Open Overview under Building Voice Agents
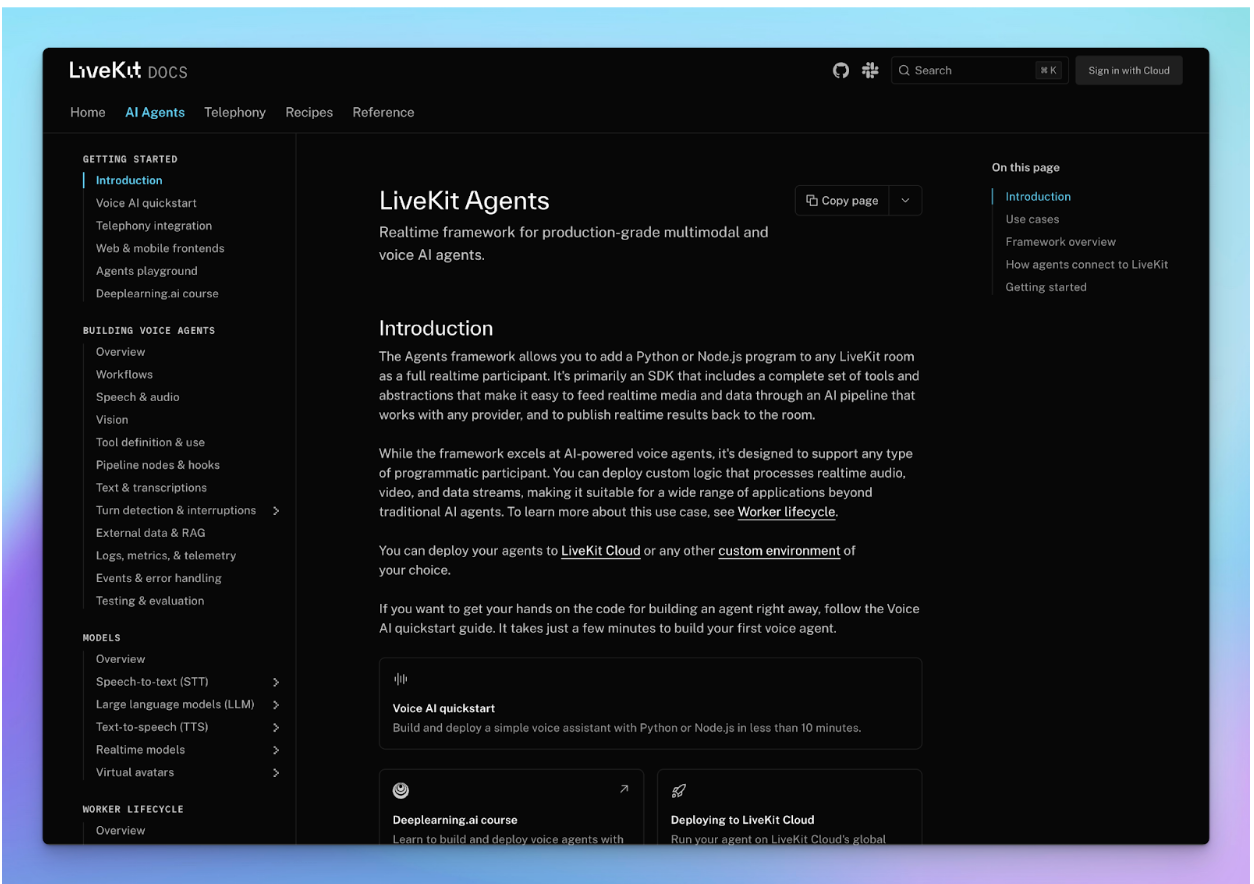The width and height of the screenshot is (1254, 884). [x=120, y=352]
